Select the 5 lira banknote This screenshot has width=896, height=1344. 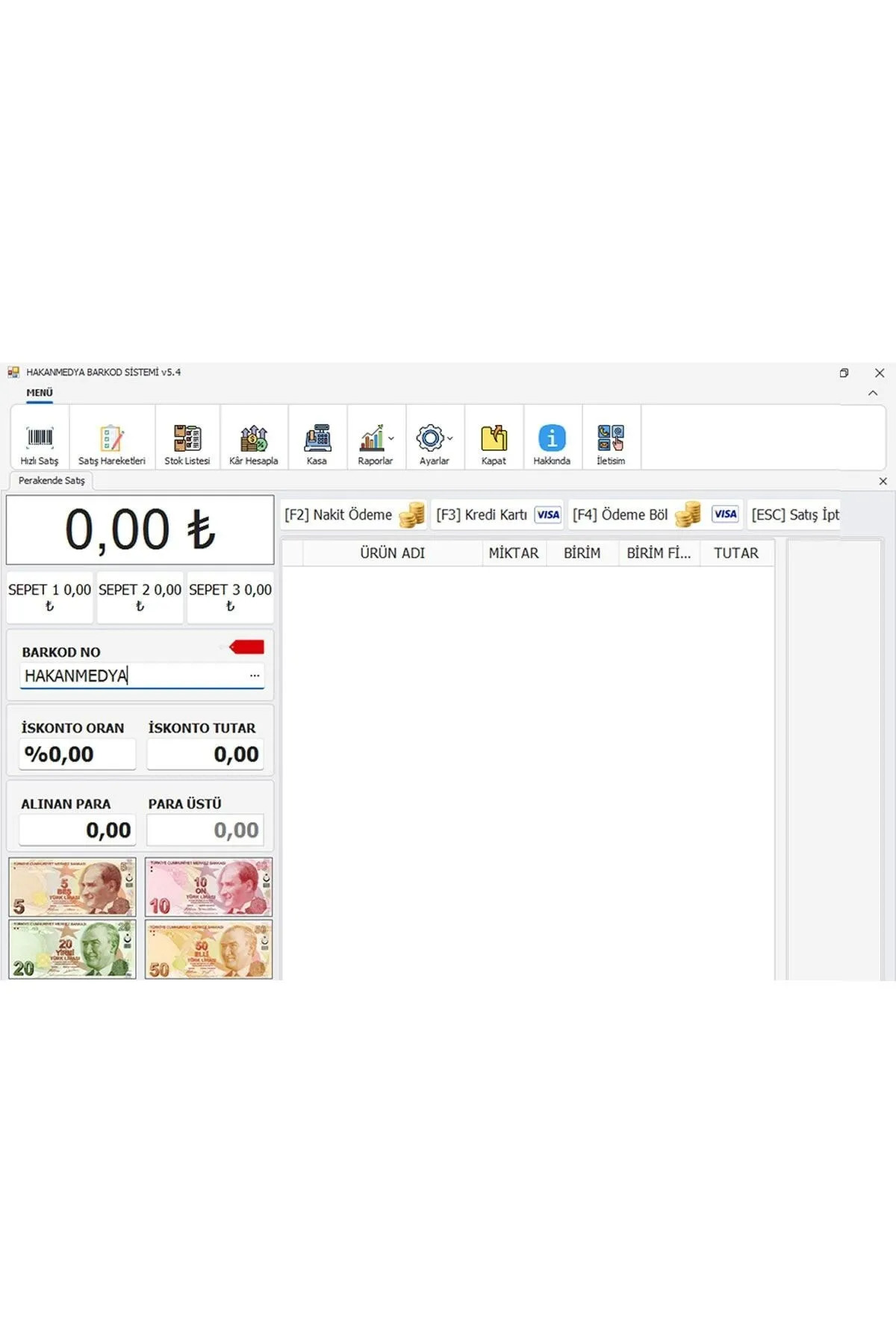pos(72,887)
